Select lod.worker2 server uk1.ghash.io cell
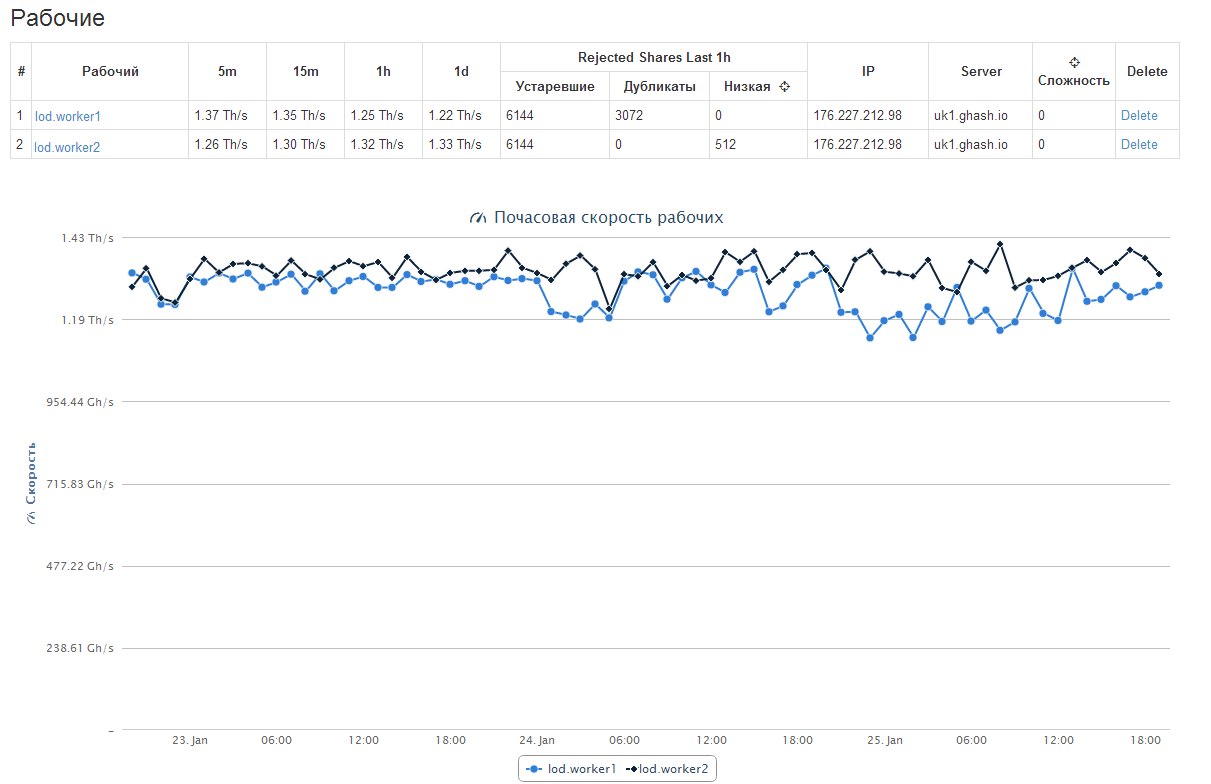1211x784 pixels. tap(980, 145)
